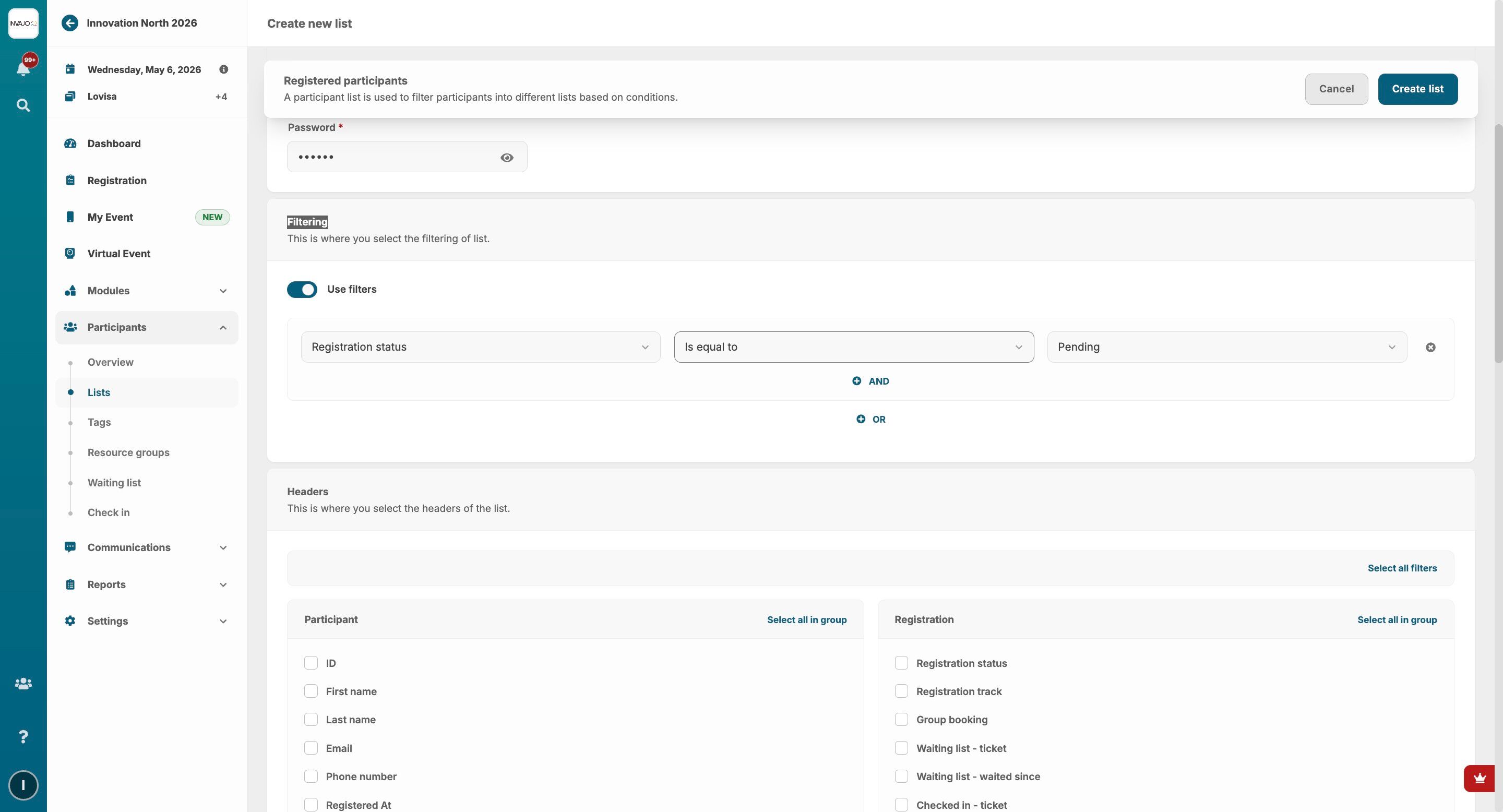The height and width of the screenshot is (812, 1503).
Task: Click the info icon next to event date
Action: coord(223,69)
